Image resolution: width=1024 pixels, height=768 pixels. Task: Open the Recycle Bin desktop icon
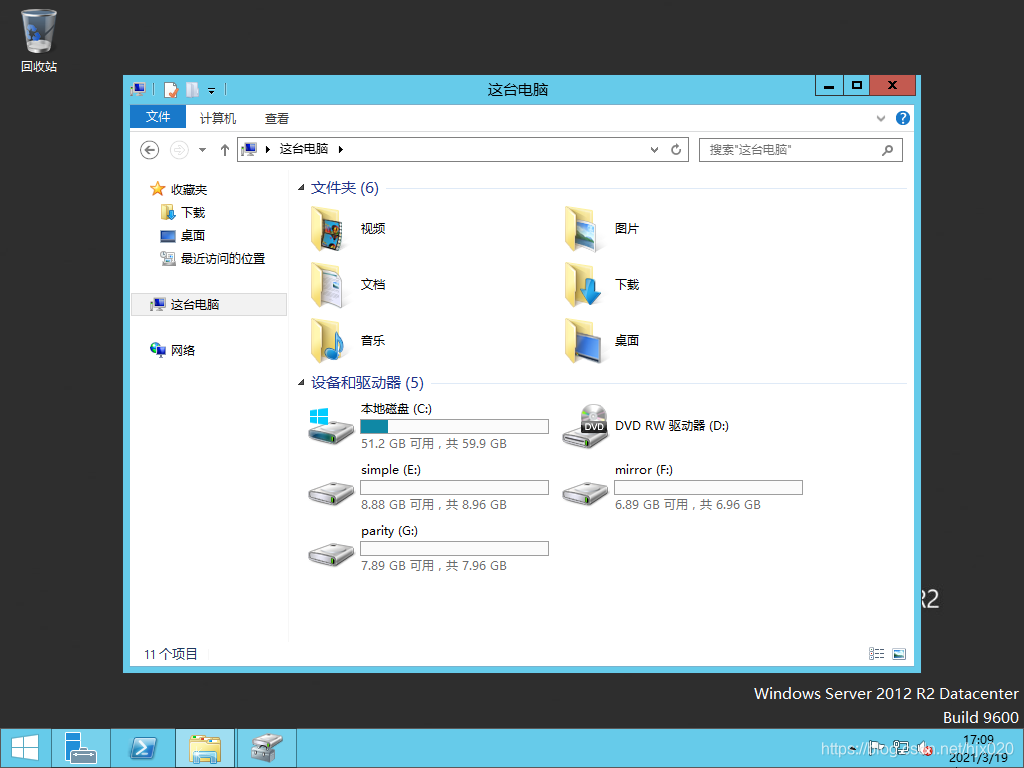point(39,40)
